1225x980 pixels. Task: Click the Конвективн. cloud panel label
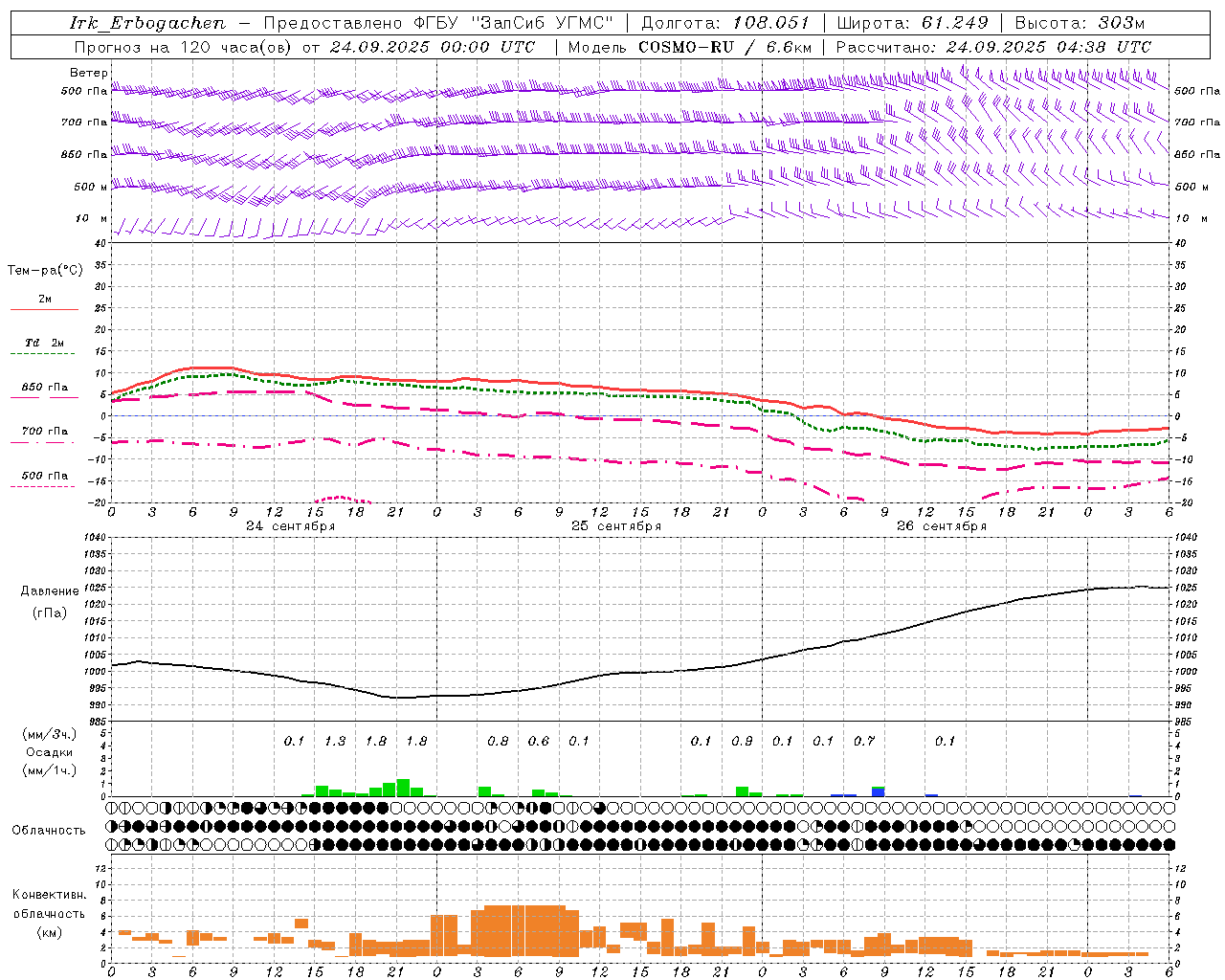(50, 895)
